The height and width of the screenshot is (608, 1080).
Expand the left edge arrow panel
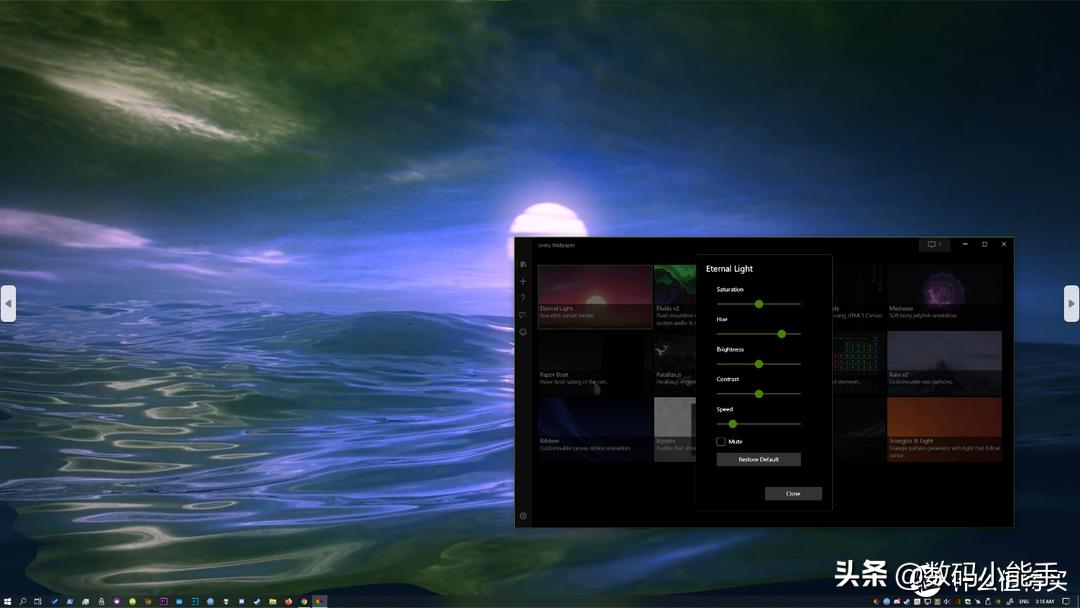point(8,304)
